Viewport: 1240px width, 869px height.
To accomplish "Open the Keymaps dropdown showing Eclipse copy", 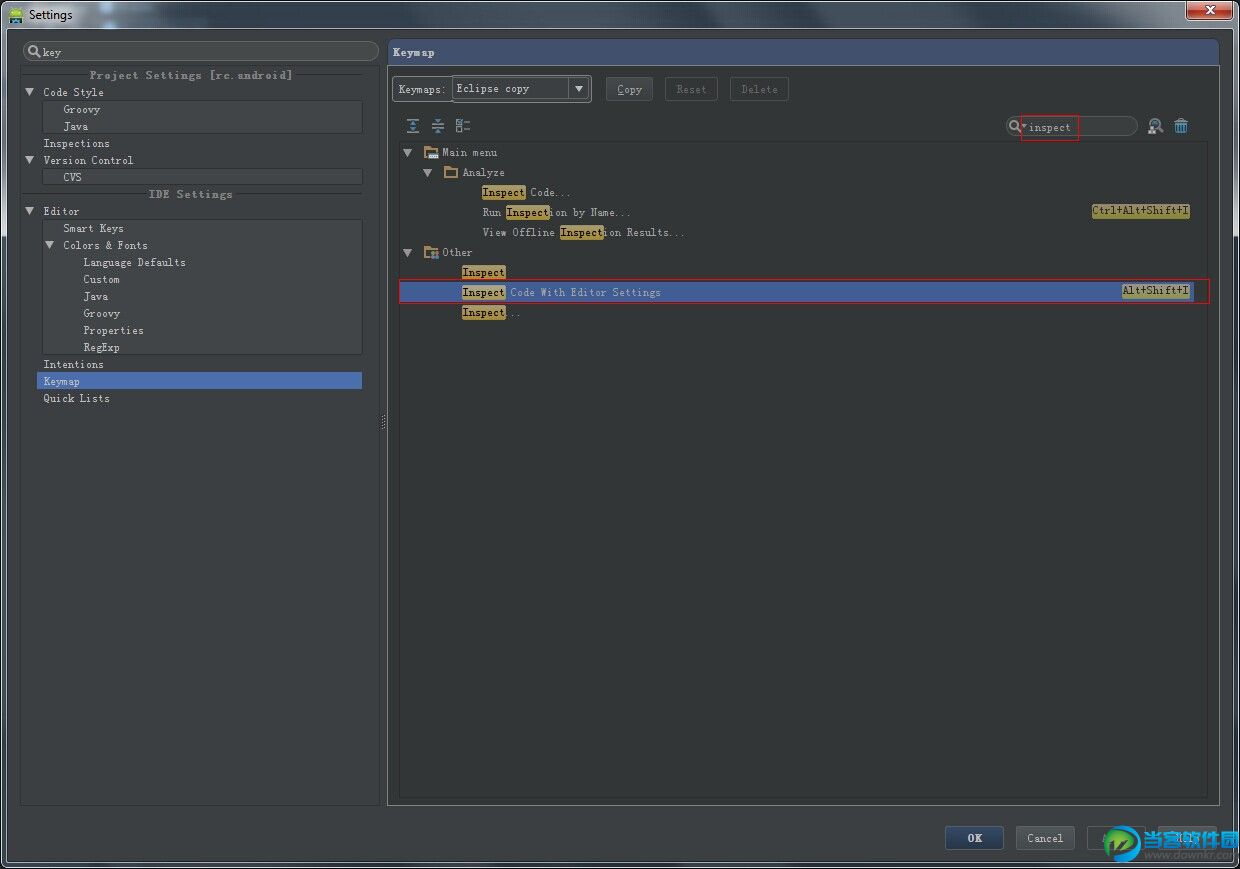I will (x=521, y=89).
